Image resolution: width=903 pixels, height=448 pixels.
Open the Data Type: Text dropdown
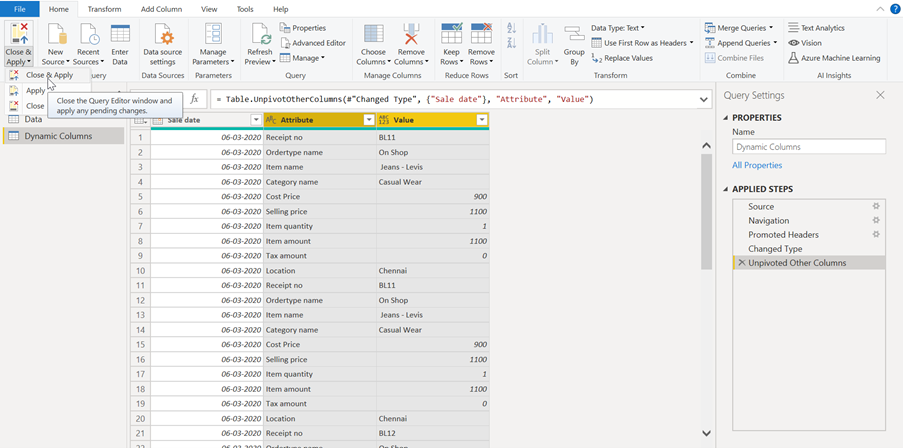[618, 28]
